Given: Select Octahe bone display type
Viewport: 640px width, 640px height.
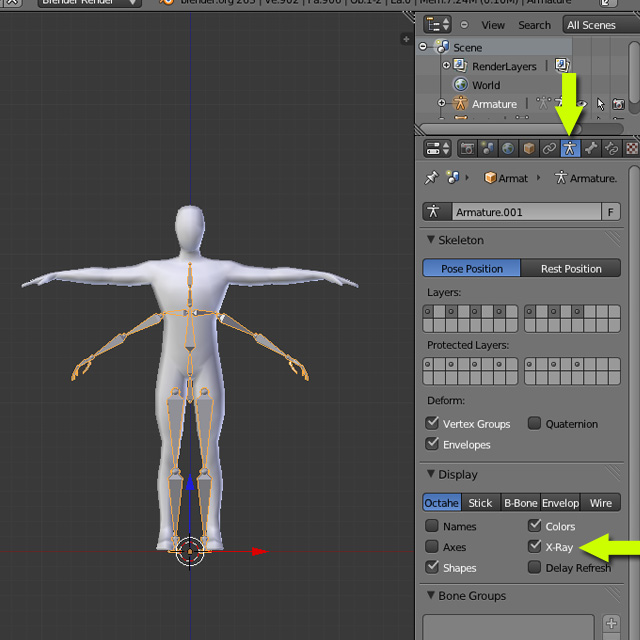Looking at the screenshot, I should (x=442, y=503).
